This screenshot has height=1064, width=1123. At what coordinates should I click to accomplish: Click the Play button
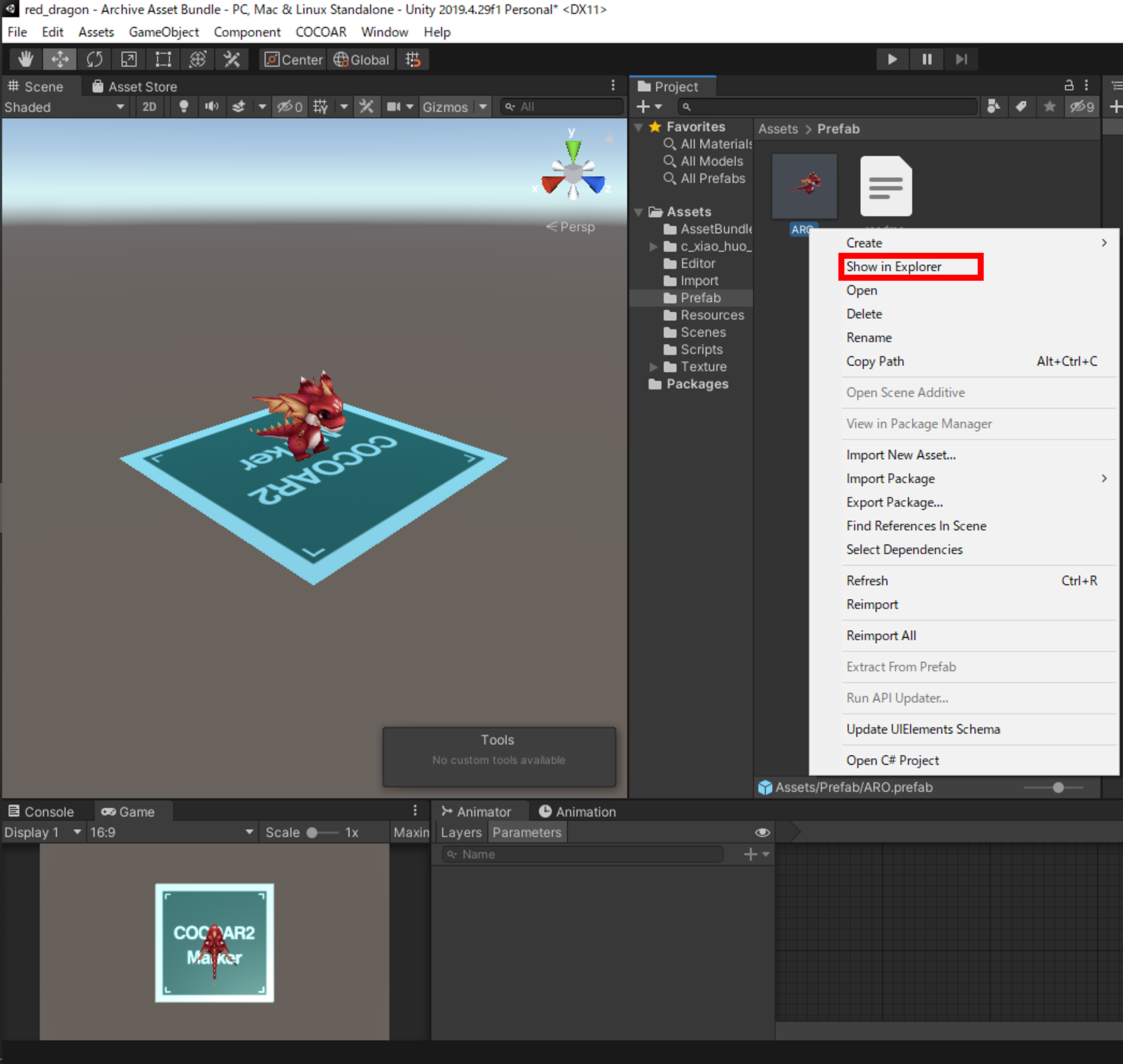[892, 60]
